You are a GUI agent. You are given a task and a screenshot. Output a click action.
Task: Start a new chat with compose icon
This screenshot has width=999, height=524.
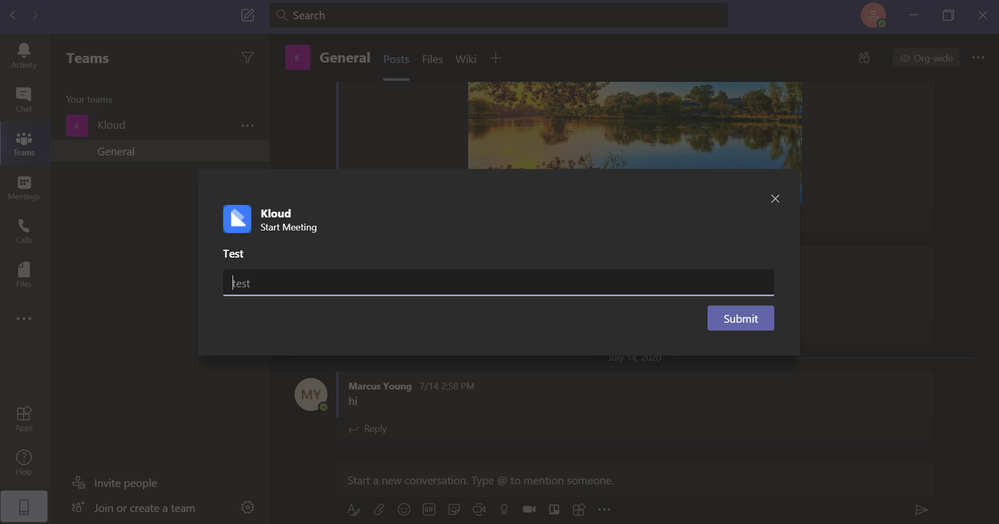(248, 15)
